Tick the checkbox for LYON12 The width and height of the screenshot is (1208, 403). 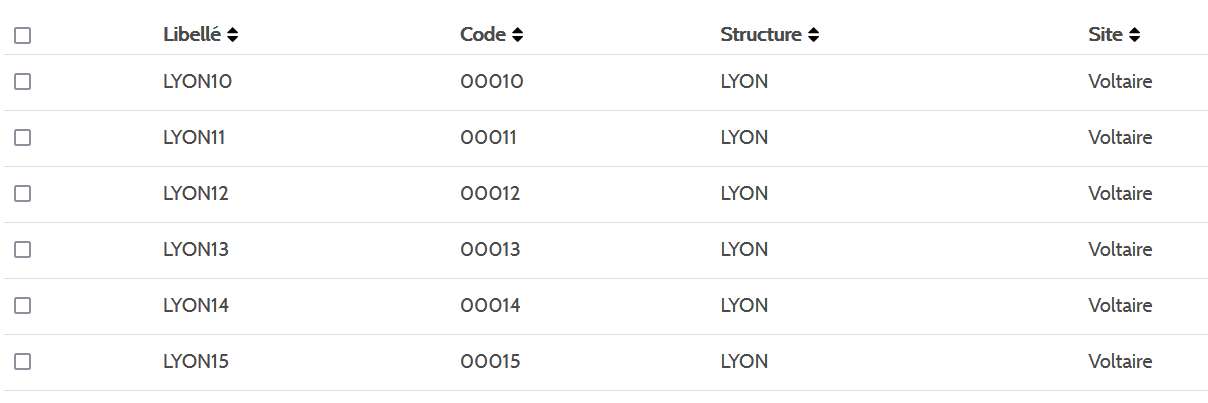tap(23, 194)
